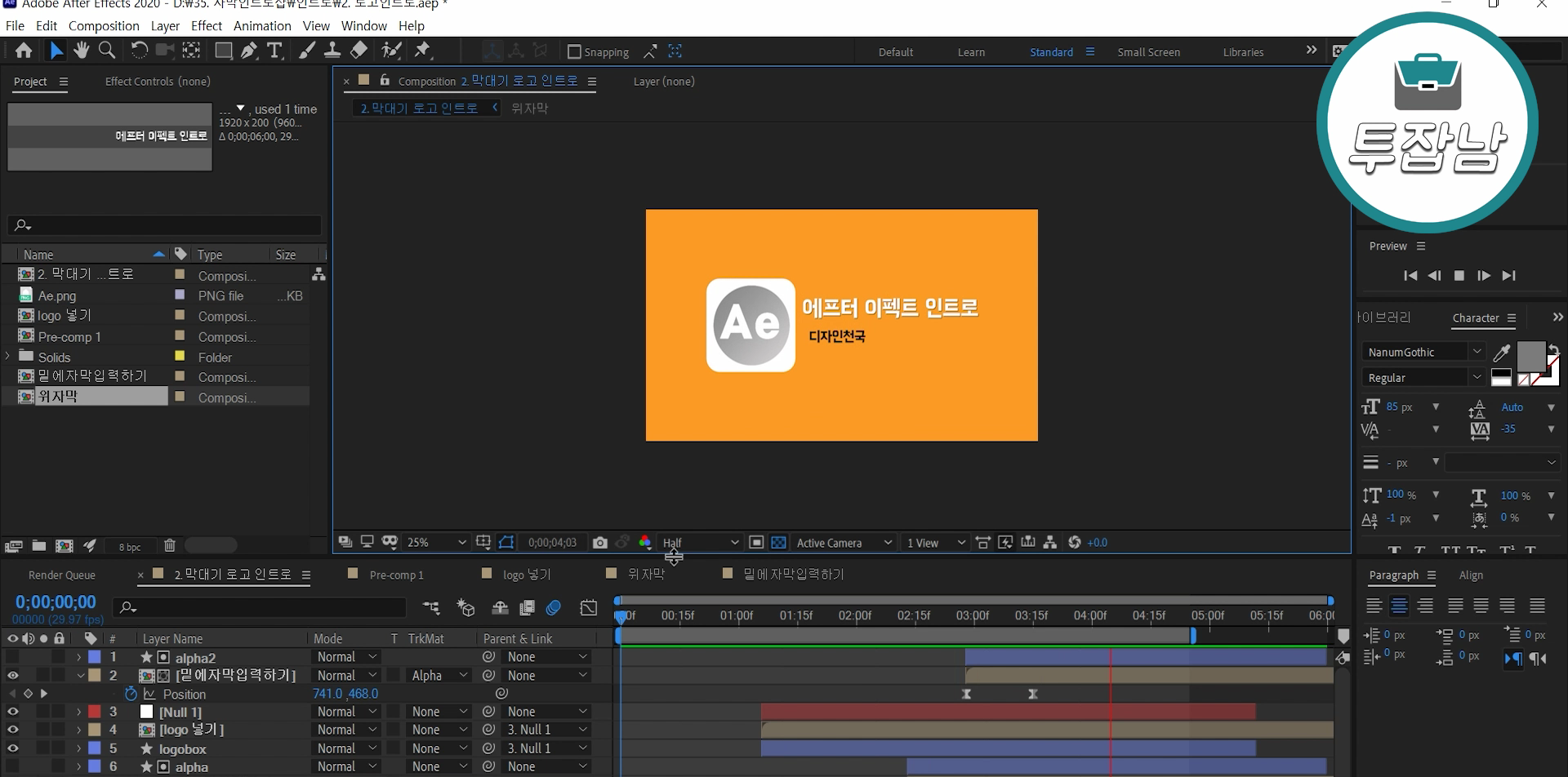Click the fill color swatch in Character panel
1568x777 pixels.
tap(1530, 357)
